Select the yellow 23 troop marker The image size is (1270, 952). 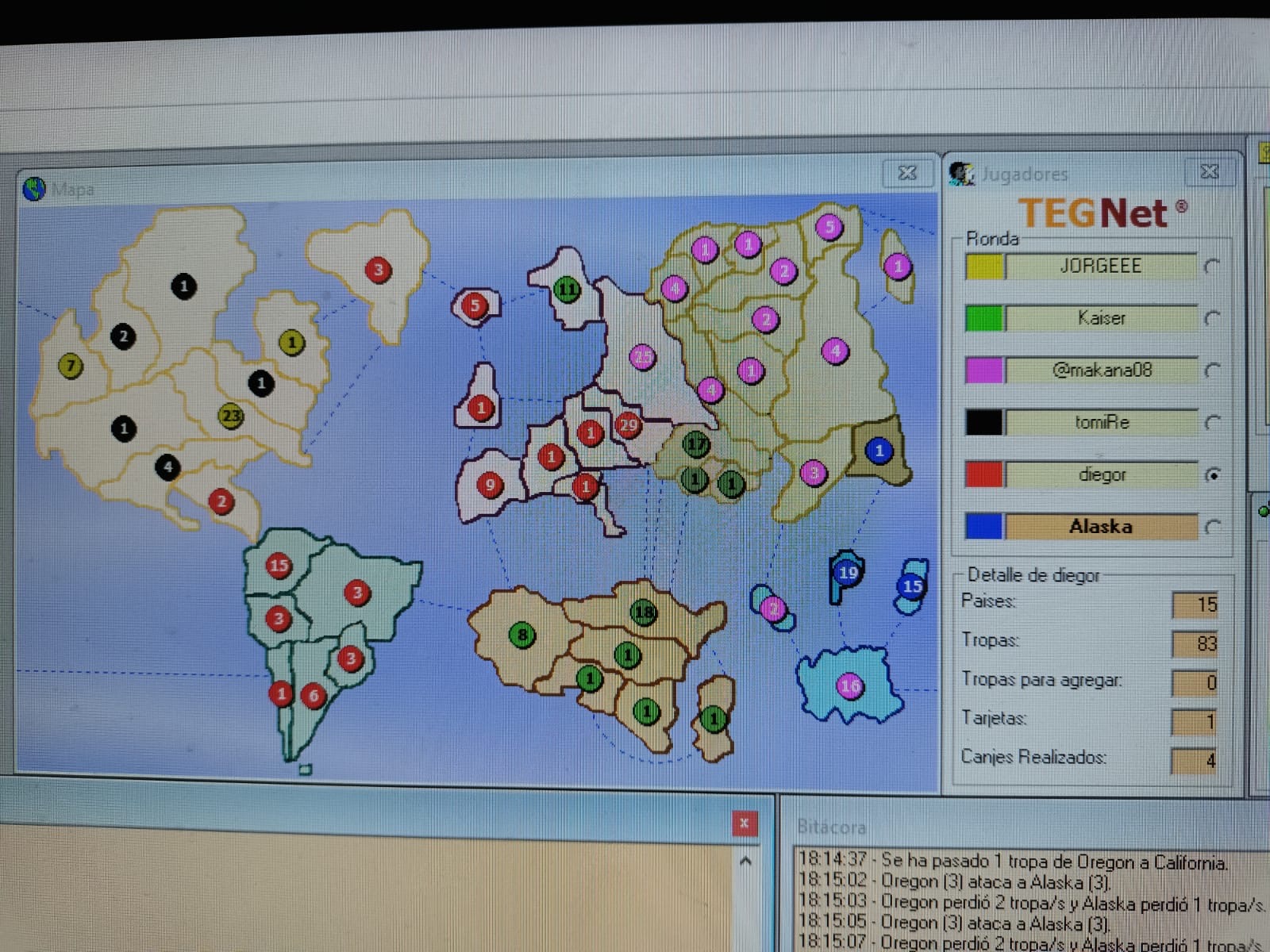coord(231,415)
